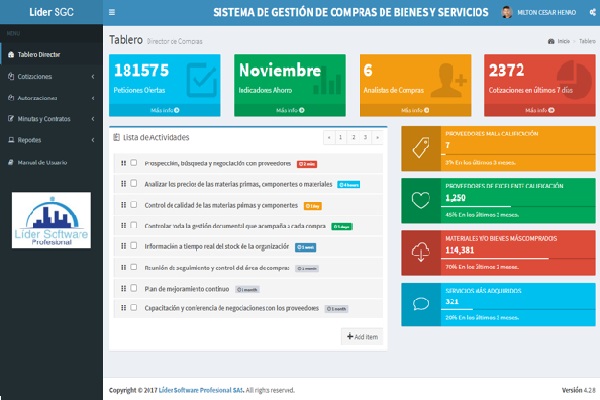Click the heart icon for Proveedores Excelente Calificación
Screen dimensions: 600x400
point(420,201)
